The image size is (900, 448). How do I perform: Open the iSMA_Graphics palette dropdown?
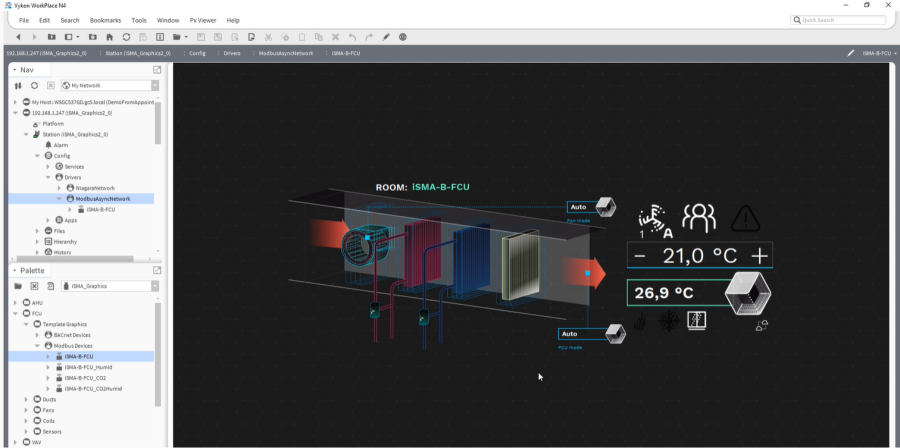click(x=110, y=286)
